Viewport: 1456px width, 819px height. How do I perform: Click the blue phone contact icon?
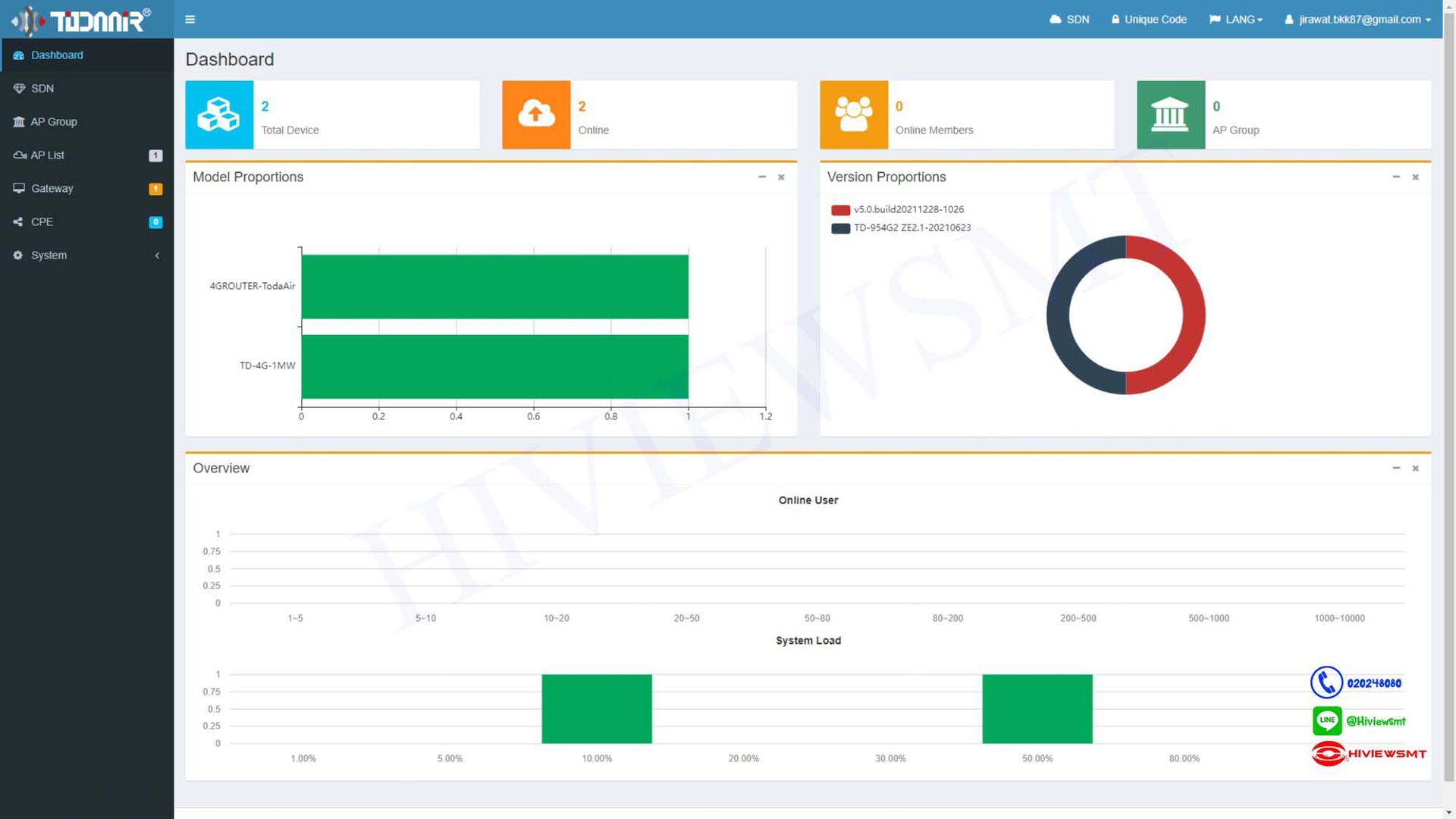[x=1326, y=682]
